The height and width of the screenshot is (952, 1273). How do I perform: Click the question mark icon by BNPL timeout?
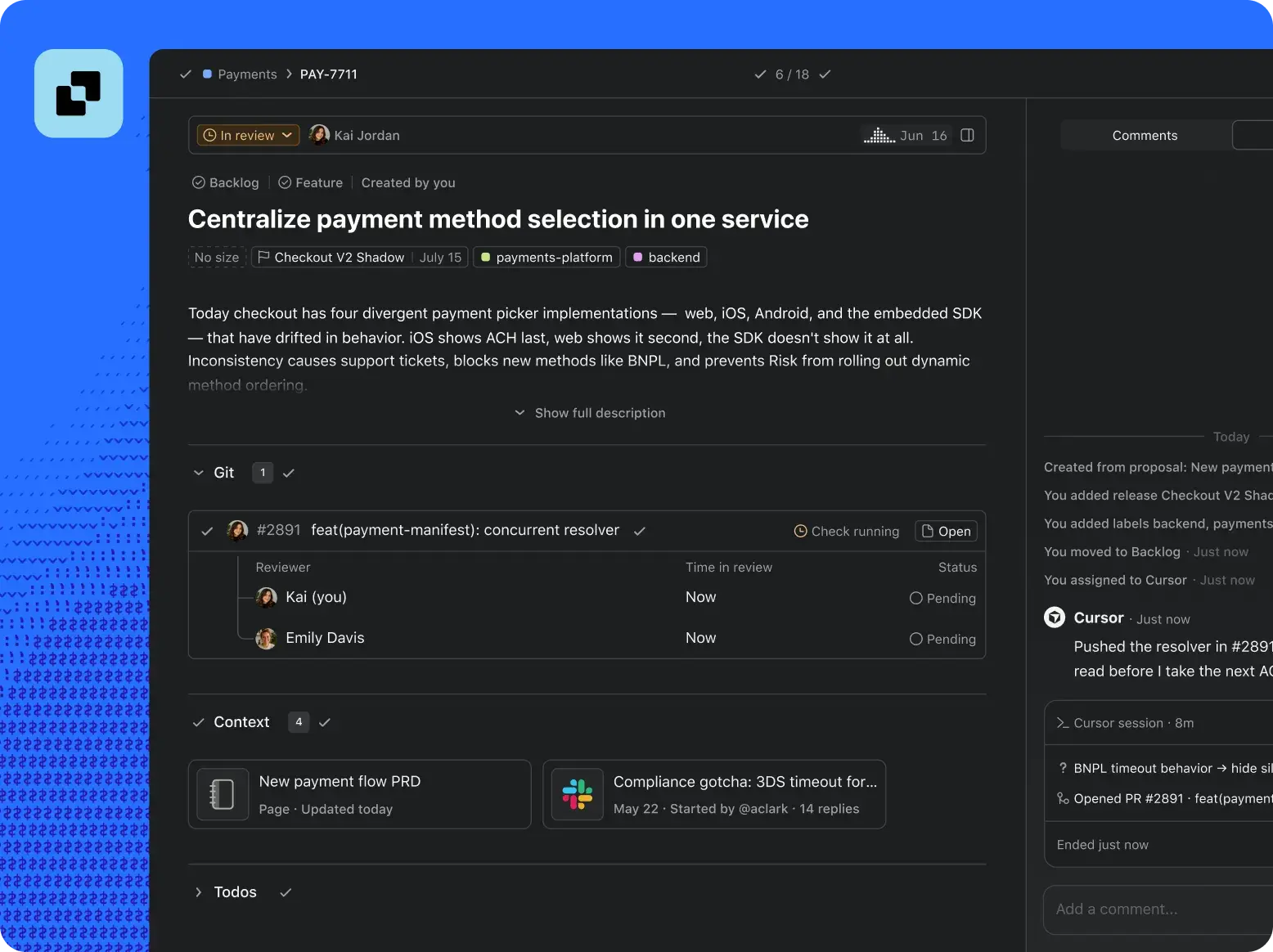point(1063,768)
